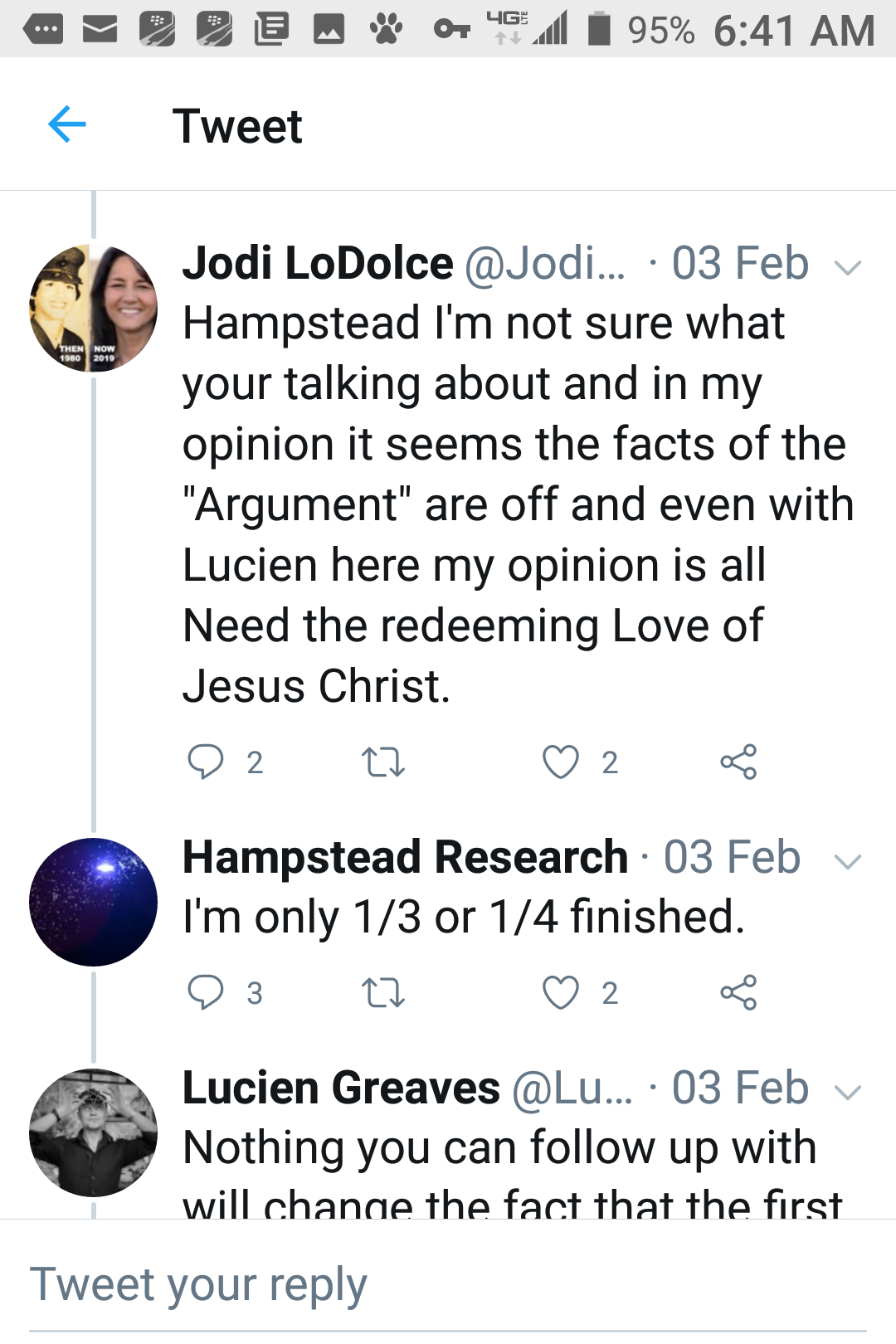Share Hampstead Research's tweet
The height and width of the screenshot is (1344, 896).
[738, 992]
